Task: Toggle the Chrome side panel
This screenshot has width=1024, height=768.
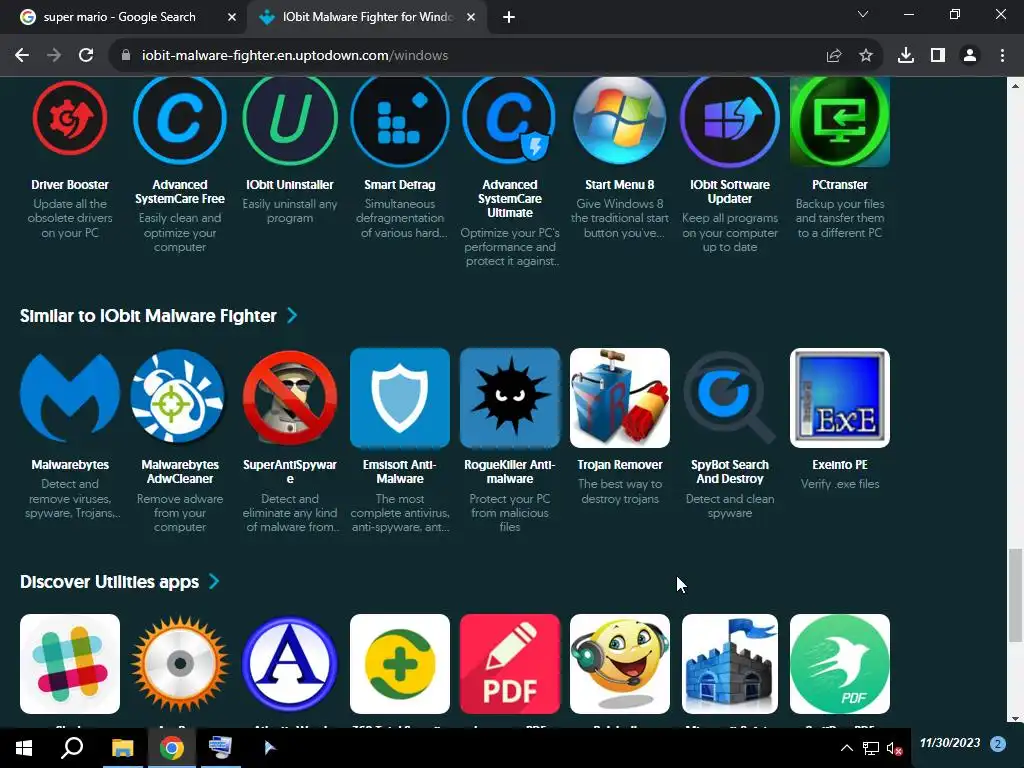Action: (x=938, y=56)
